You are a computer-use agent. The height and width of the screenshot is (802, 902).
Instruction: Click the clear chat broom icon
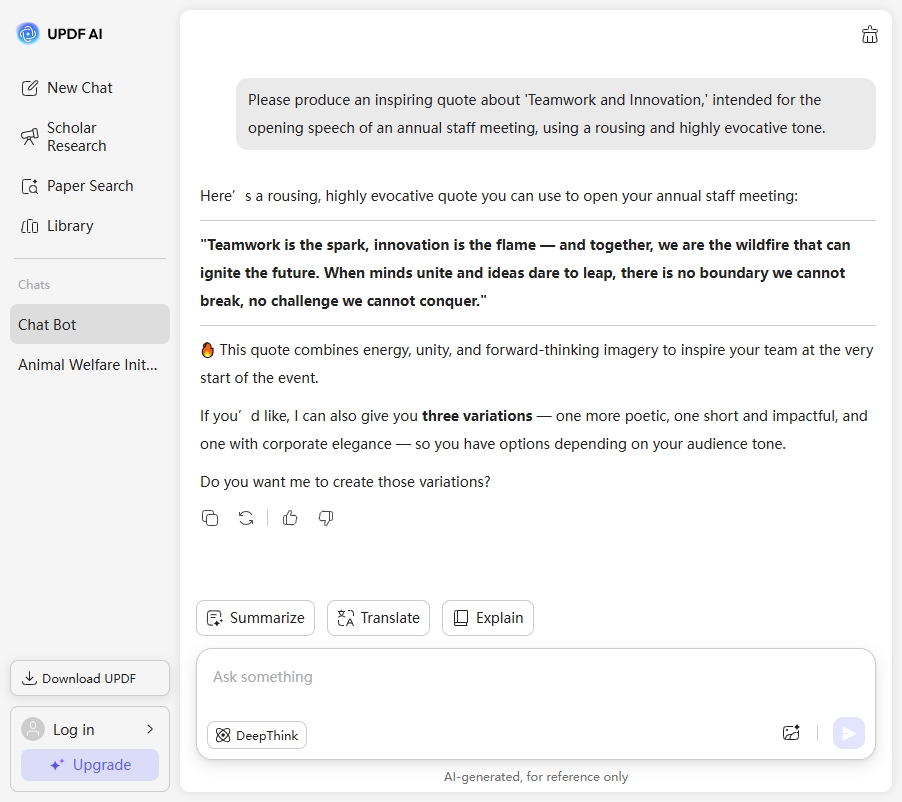coord(870,35)
